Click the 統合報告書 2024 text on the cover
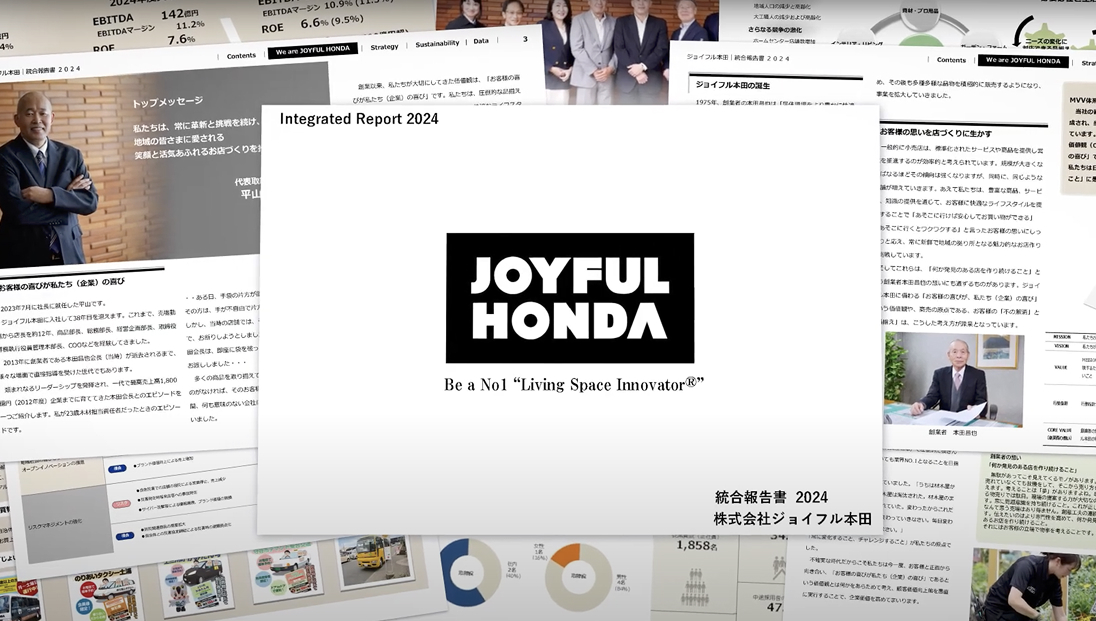The height and width of the screenshot is (621, 1096). point(771,497)
